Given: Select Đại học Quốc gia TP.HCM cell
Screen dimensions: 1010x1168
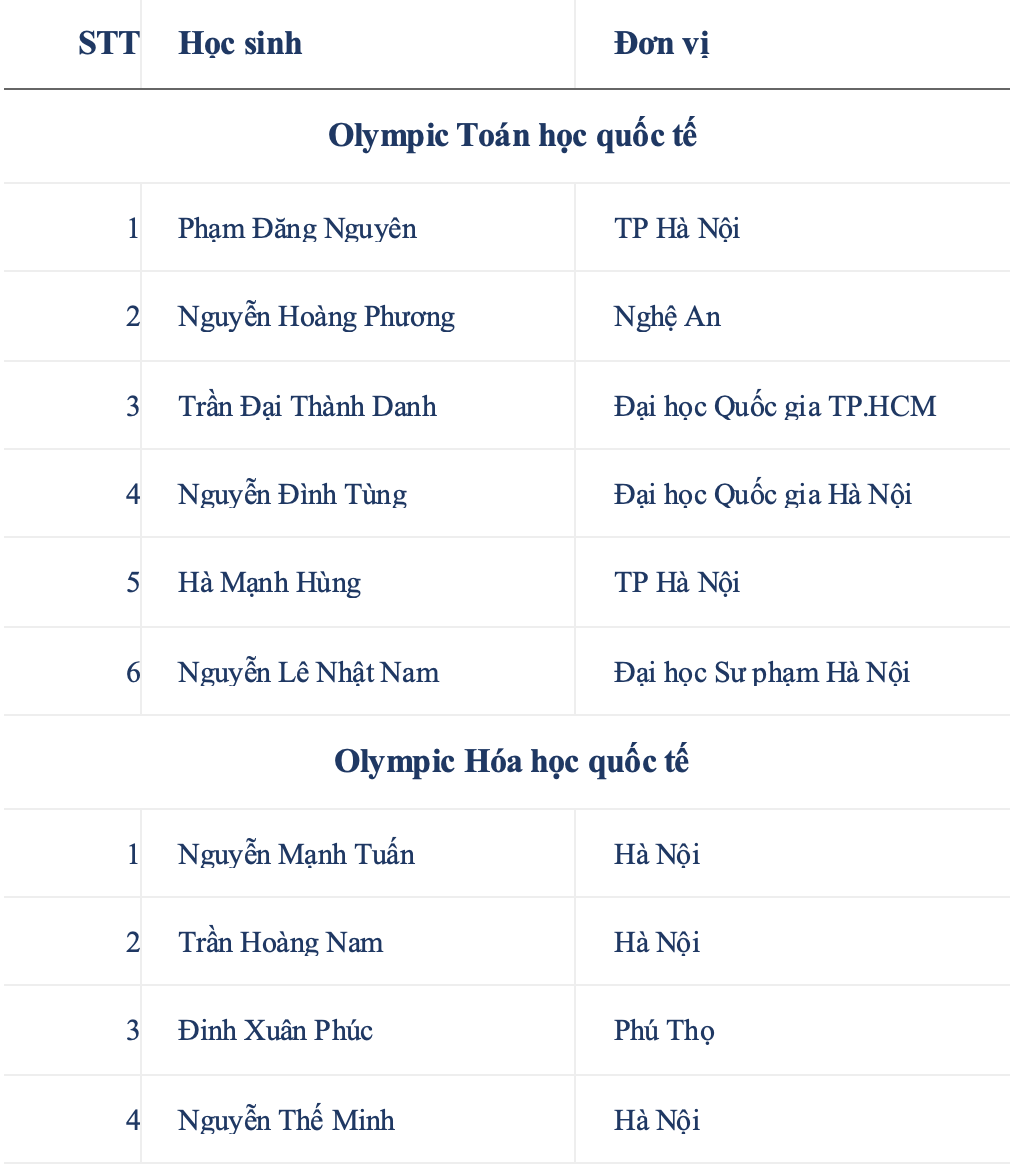Looking at the screenshot, I should tap(775, 406).
